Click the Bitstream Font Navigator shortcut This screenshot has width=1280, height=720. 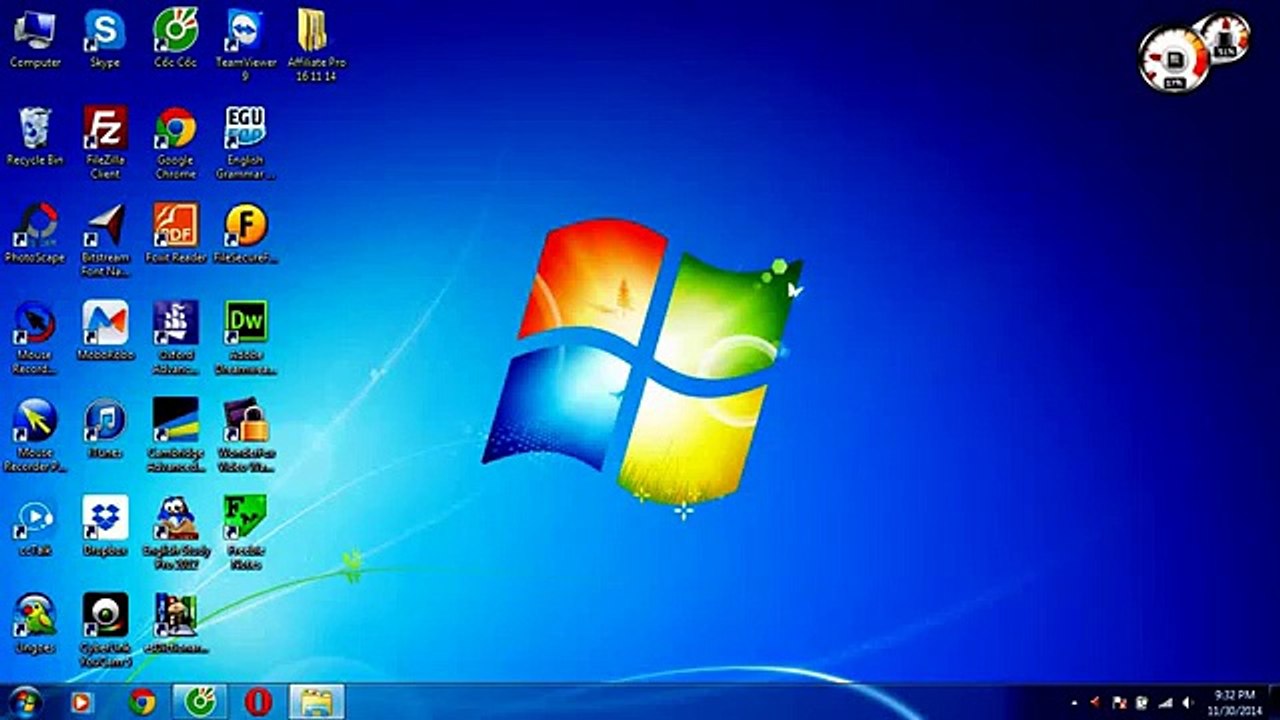(105, 240)
